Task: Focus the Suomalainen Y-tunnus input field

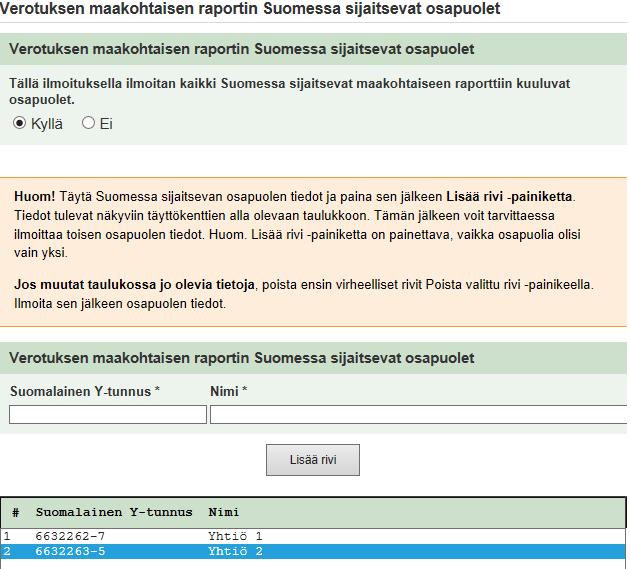Action: coord(108,414)
